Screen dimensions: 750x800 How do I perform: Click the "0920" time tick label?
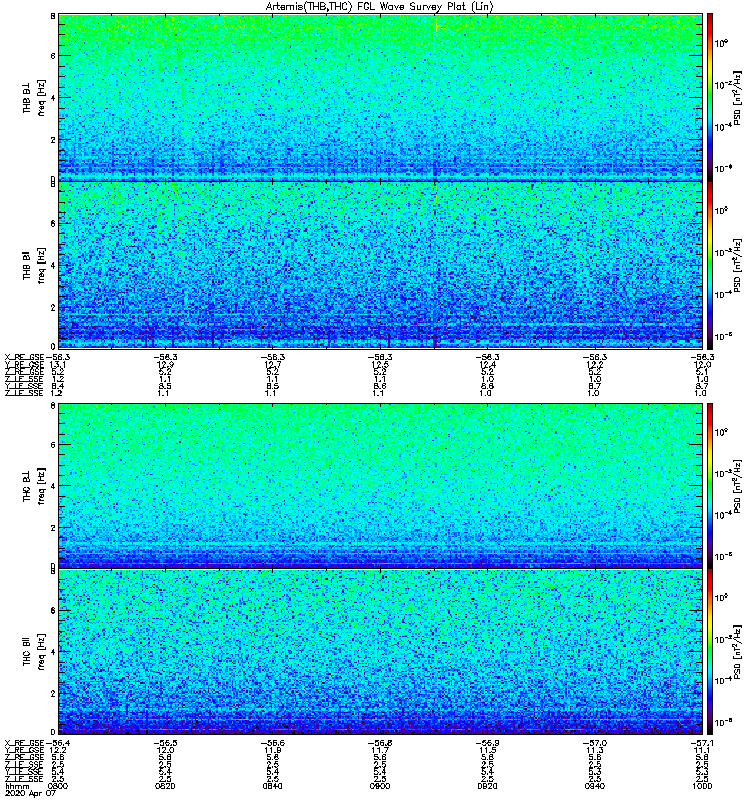(487, 786)
